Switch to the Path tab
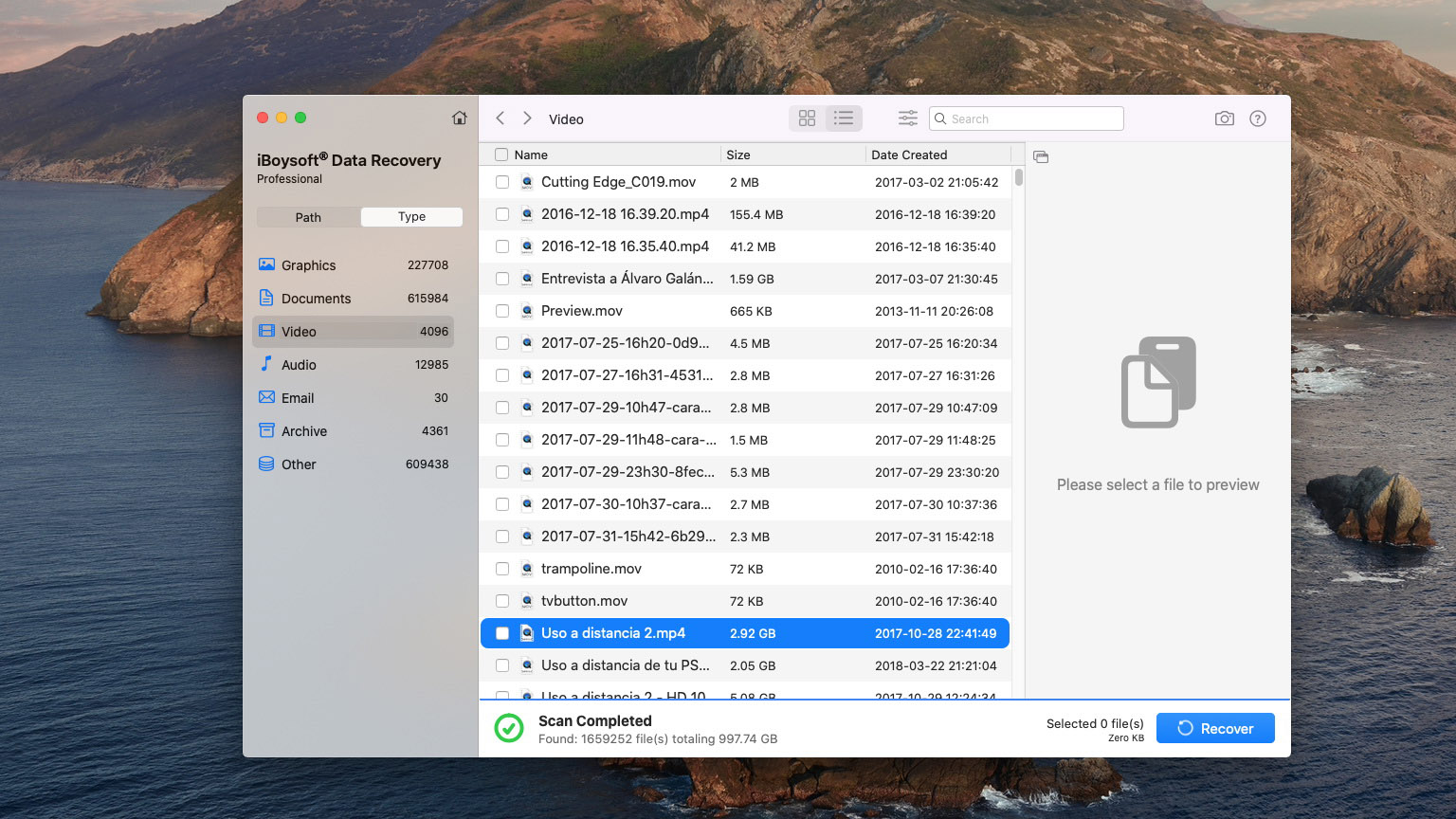Image resolution: width=1456 pixels, height=819 pixels. (308, 217)
